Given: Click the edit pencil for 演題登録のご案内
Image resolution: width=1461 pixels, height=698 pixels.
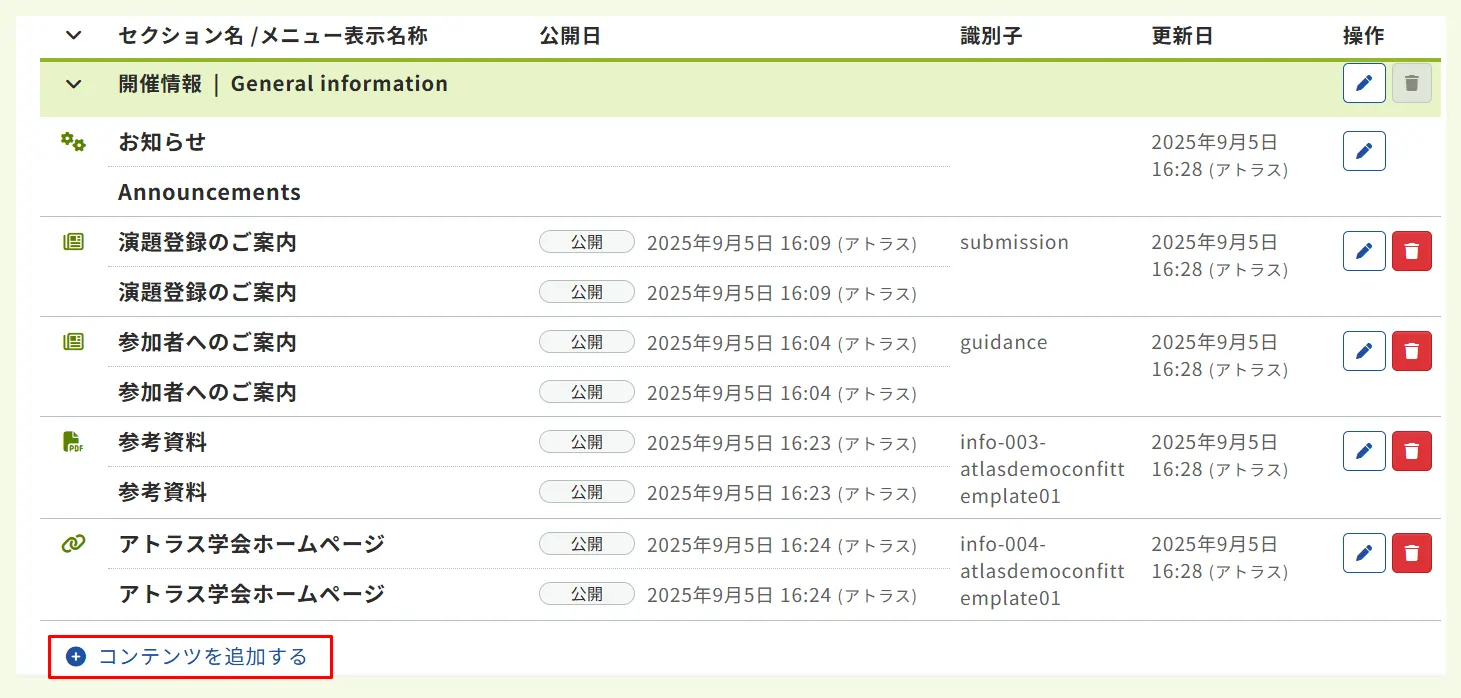Looking at the screenshot, I should click(x=1363, y=250).
